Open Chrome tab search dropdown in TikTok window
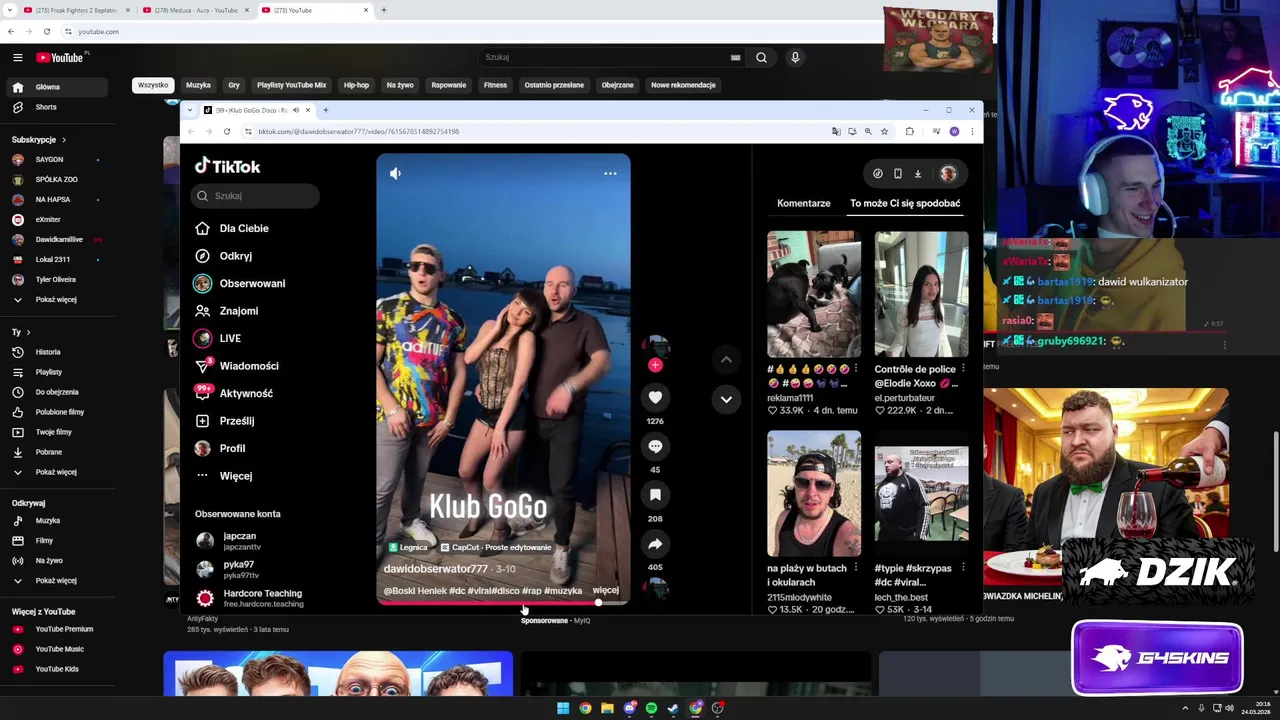The height and width of the screenshot is (720, 1280). pyautogui.click(x=190, y=110)
